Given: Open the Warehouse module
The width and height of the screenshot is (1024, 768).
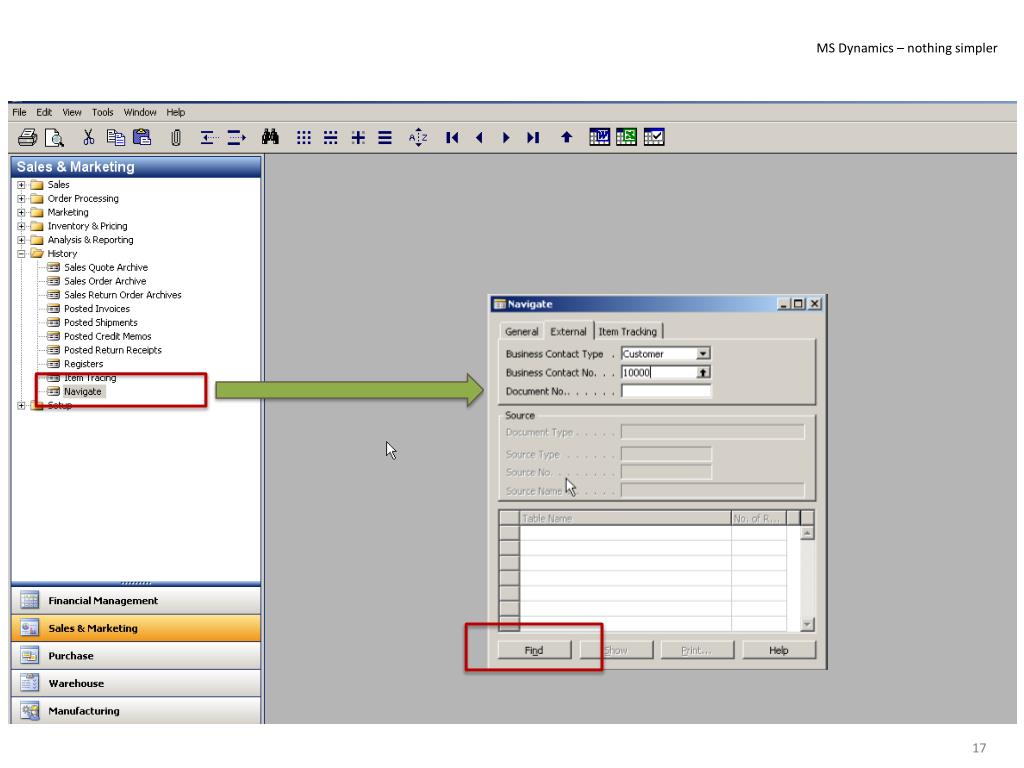Looking at the screenshot, I should click(x=136, y=683).
